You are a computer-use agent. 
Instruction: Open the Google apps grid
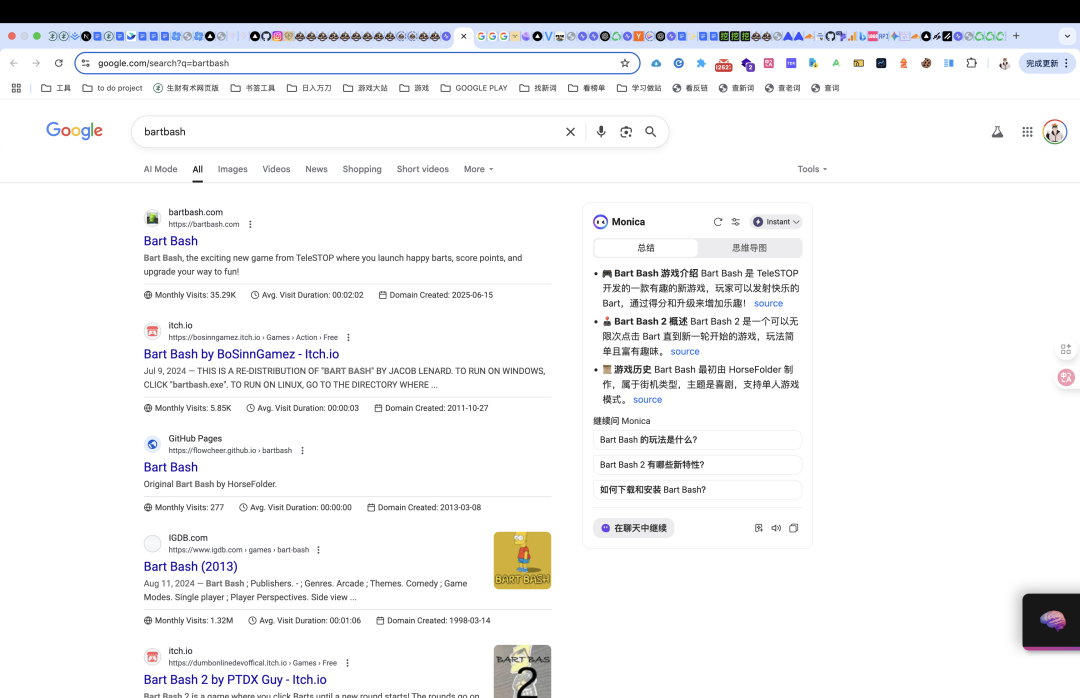point(1027,132)
